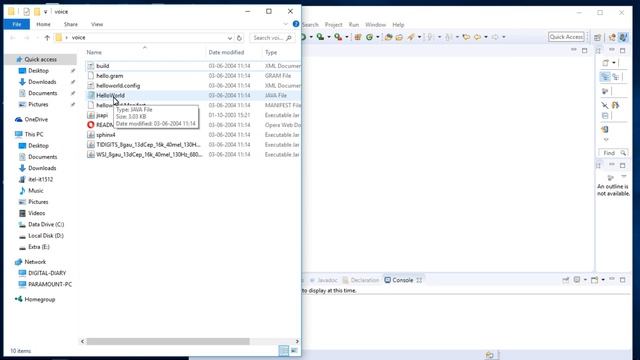Screen dimensions: 640x360
Task: Select the highlighted Java perspective icon
Action: 623,37
